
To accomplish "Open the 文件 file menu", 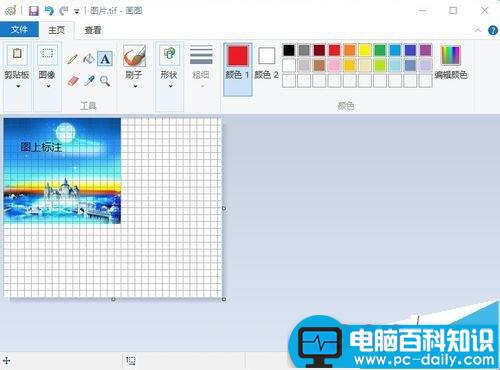I will 19,30.
